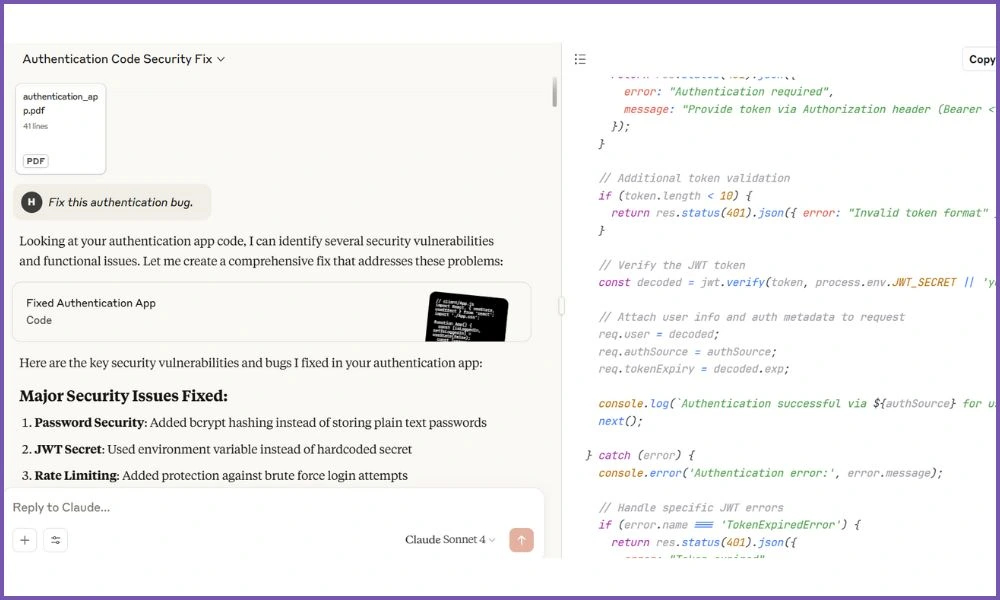Click the H user avatar
This screenshot has width=1000, height=600.
(31, 202)
